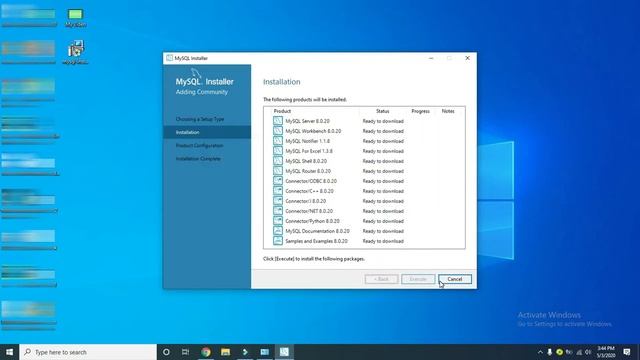Select the Installation Complete step
Image resolution: width=640 pixels, height=360 pixels.
pyautogui.click(x=198, y=158)
